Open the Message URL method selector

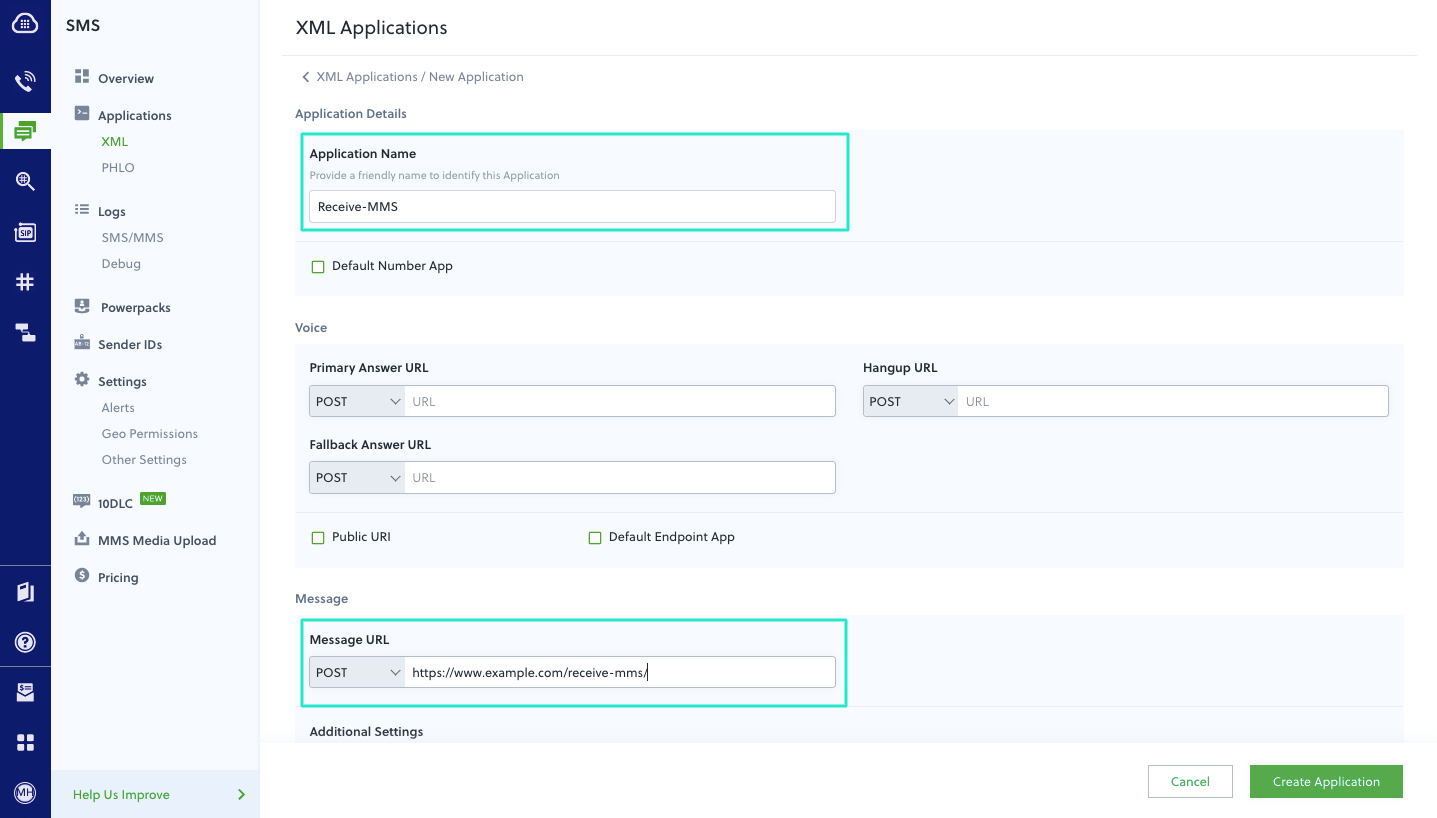click(356, 672)
